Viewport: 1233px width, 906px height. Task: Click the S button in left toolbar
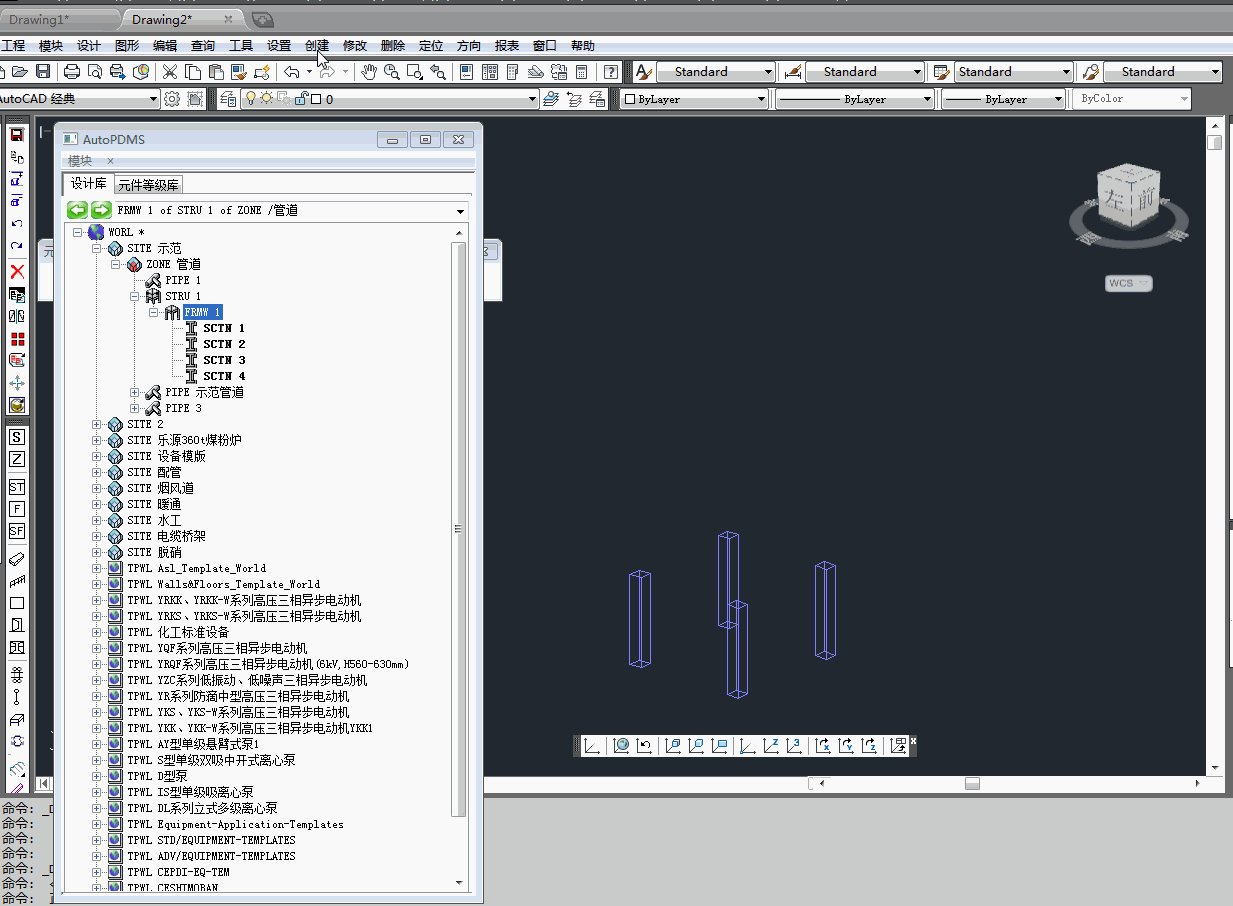pyautogui.click(x=17, y=437)
